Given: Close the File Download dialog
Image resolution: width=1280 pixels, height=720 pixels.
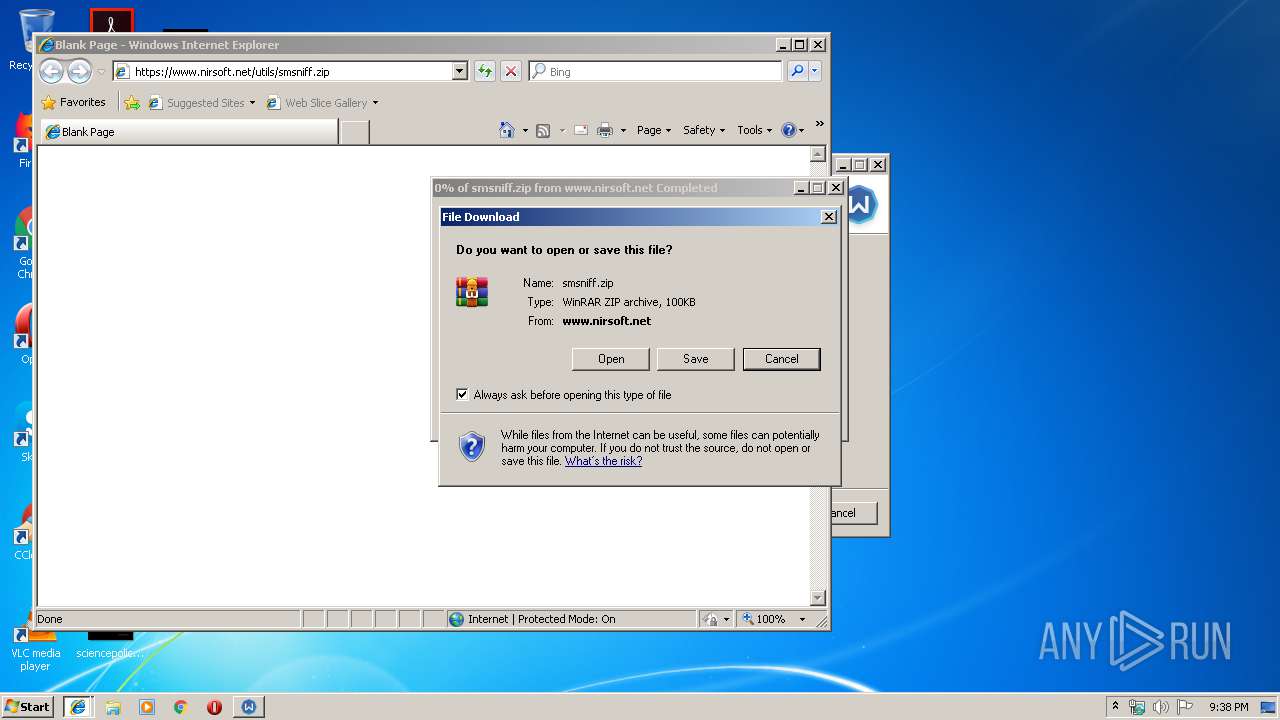Looking at the screenshot, I should pyautogui.click(x=829, y=217).
